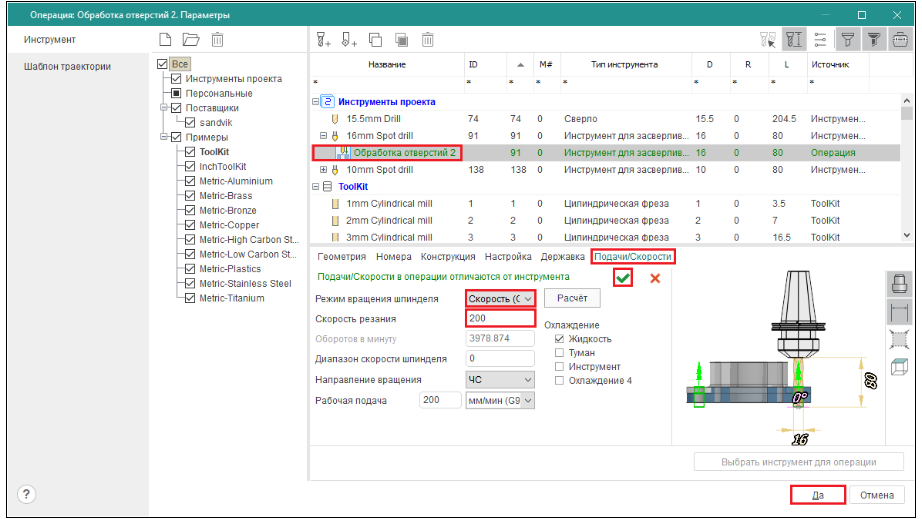Open the Режим вращения шпинделя dropdown
Screen dimensions: 922x519
[x=501, y=298]
